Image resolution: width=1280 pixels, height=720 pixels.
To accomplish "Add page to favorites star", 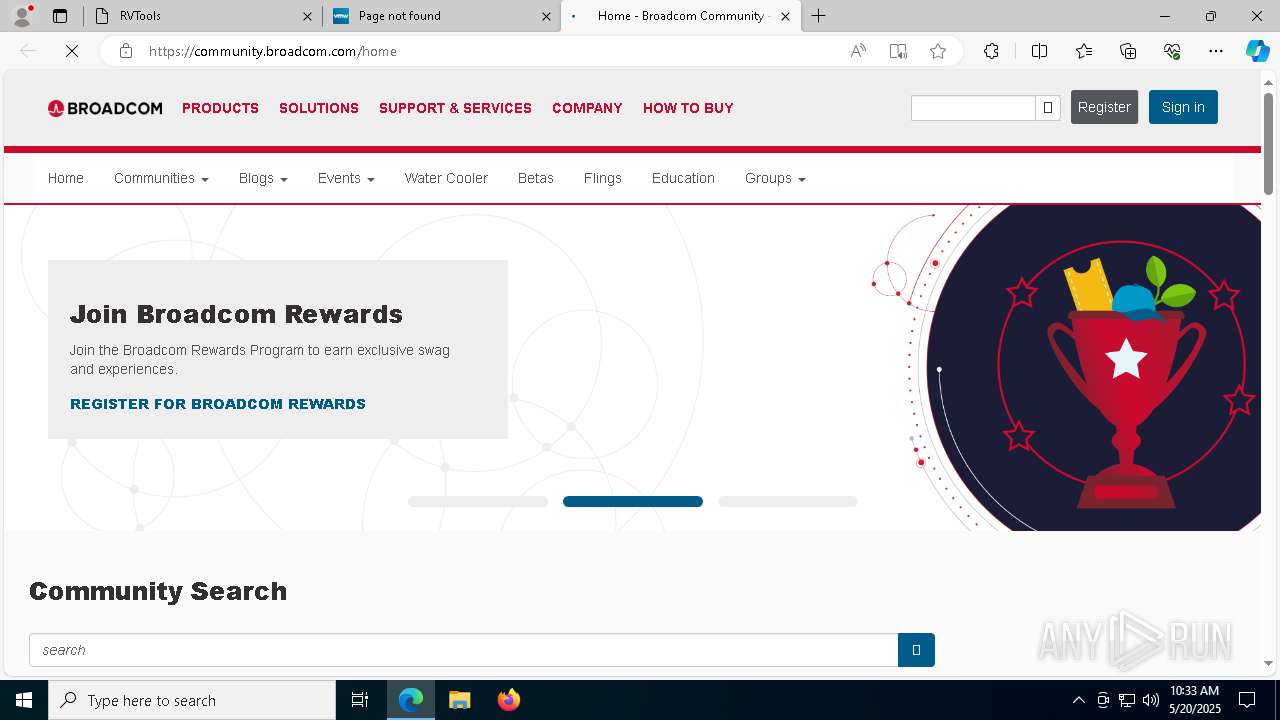I will tap(938, 51).
